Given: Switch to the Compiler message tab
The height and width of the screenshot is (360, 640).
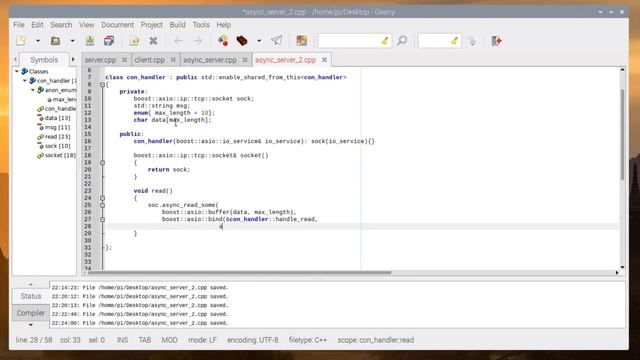Looking at the screenshot, I should tap(31, 313).
